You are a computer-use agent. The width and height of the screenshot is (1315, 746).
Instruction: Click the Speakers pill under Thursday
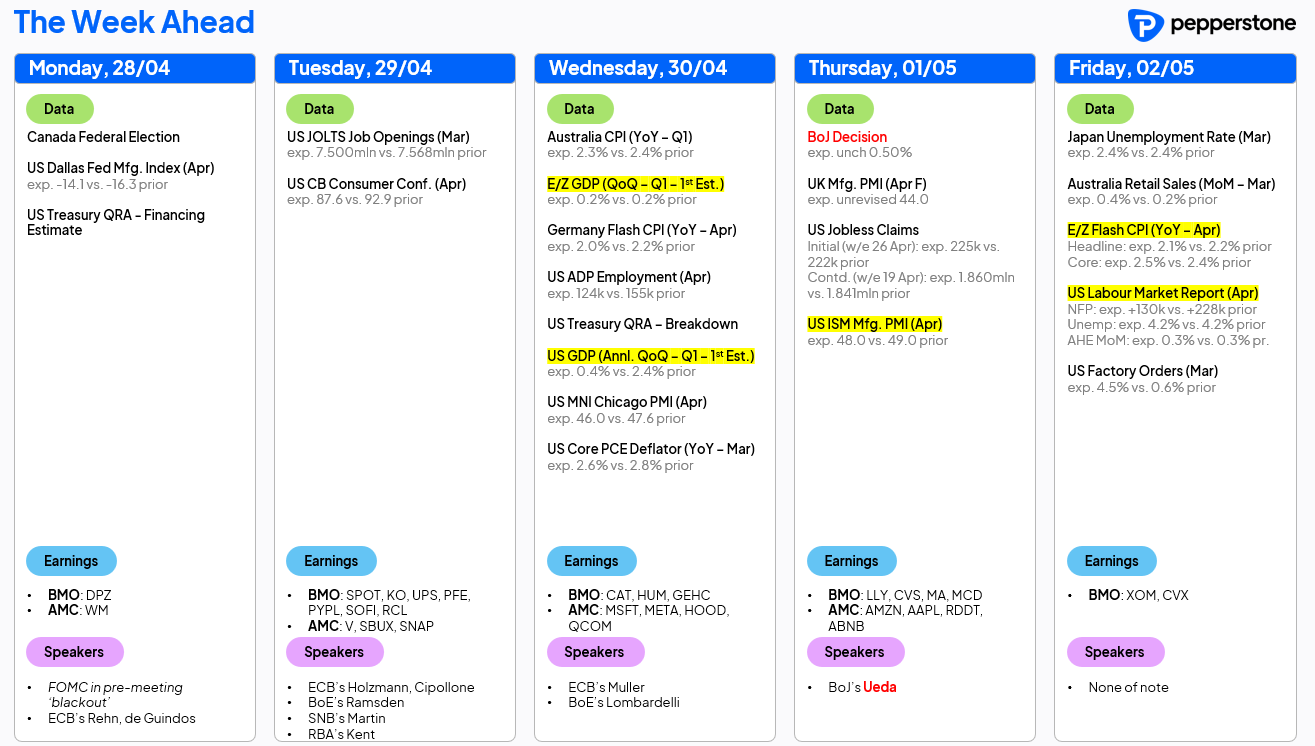click(x=854, y=652)
